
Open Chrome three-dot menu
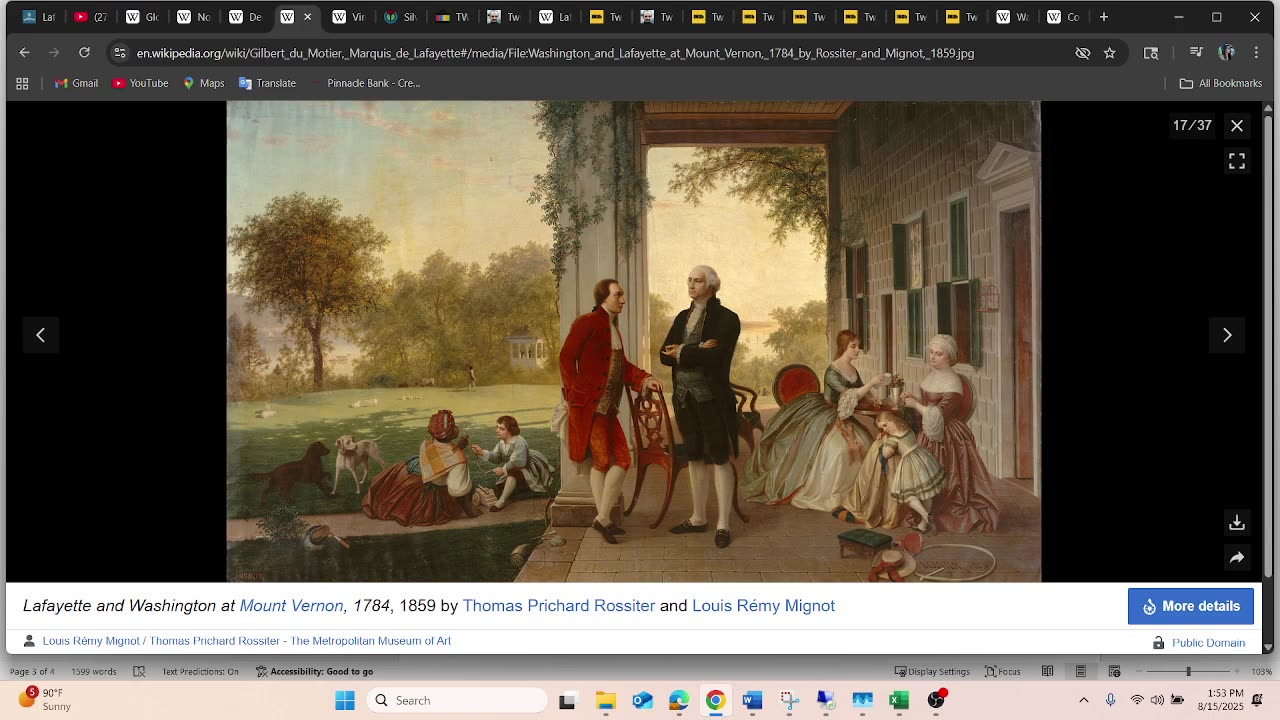pos(1256,53)
